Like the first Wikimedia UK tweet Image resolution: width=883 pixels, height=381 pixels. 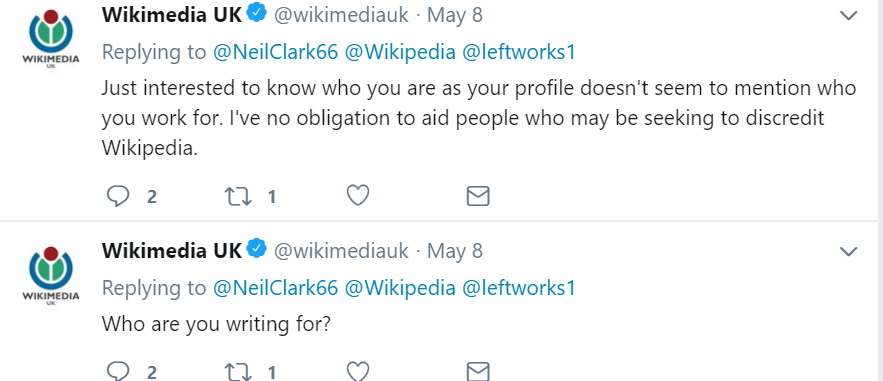(358, 196)
